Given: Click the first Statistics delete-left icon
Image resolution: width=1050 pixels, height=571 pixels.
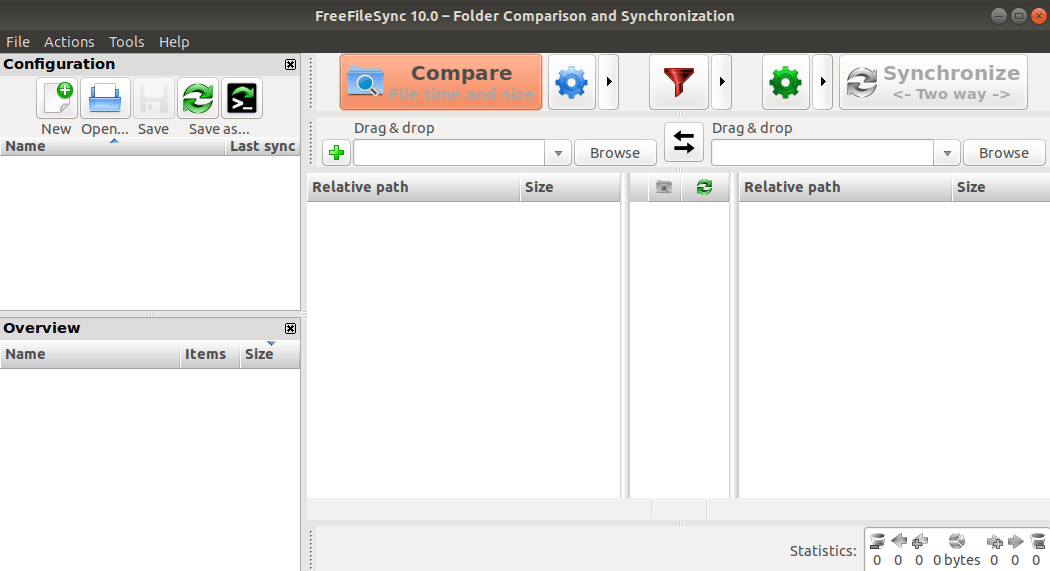Looking at the screenshot, I should [x=877, y=541].
